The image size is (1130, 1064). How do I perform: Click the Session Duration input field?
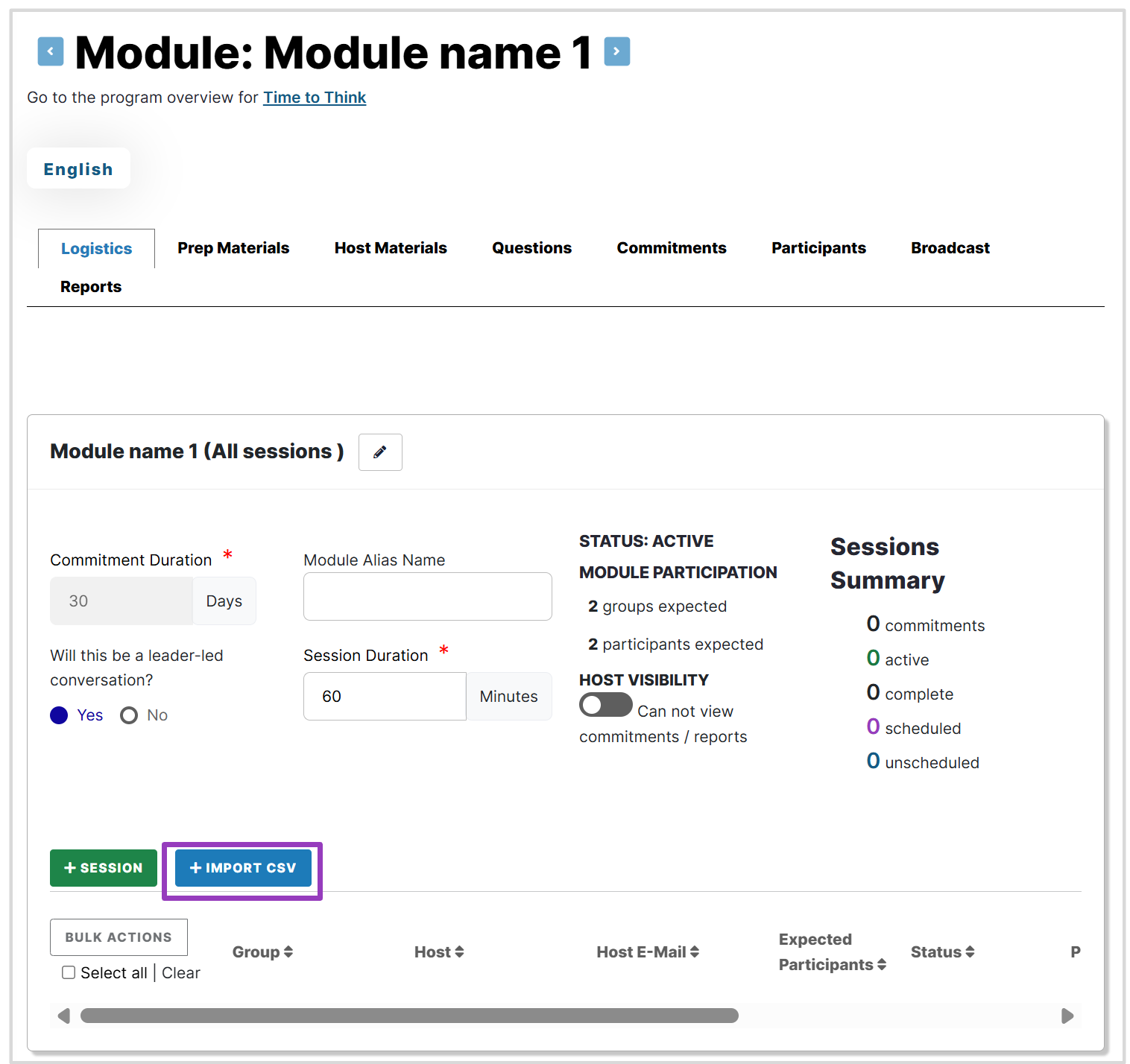(385, 697)
